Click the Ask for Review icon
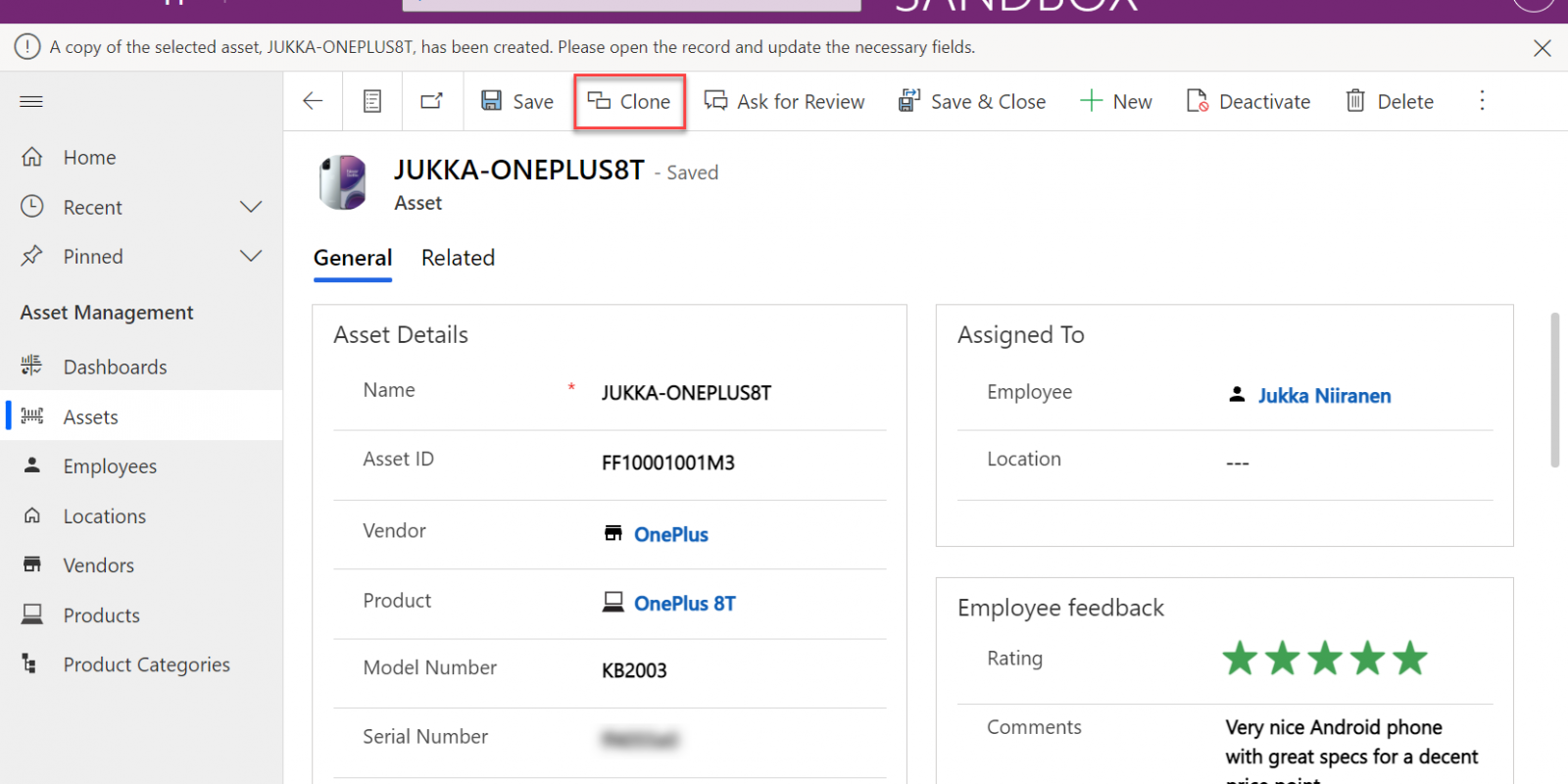The image size is (1568, 784). pos(715,101)
